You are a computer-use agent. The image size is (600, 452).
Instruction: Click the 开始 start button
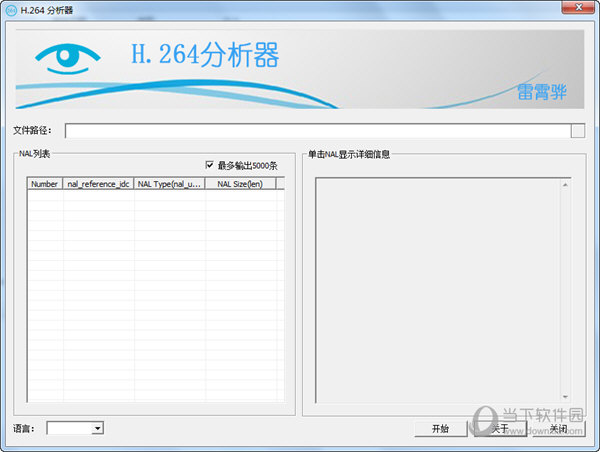(440, 429)
